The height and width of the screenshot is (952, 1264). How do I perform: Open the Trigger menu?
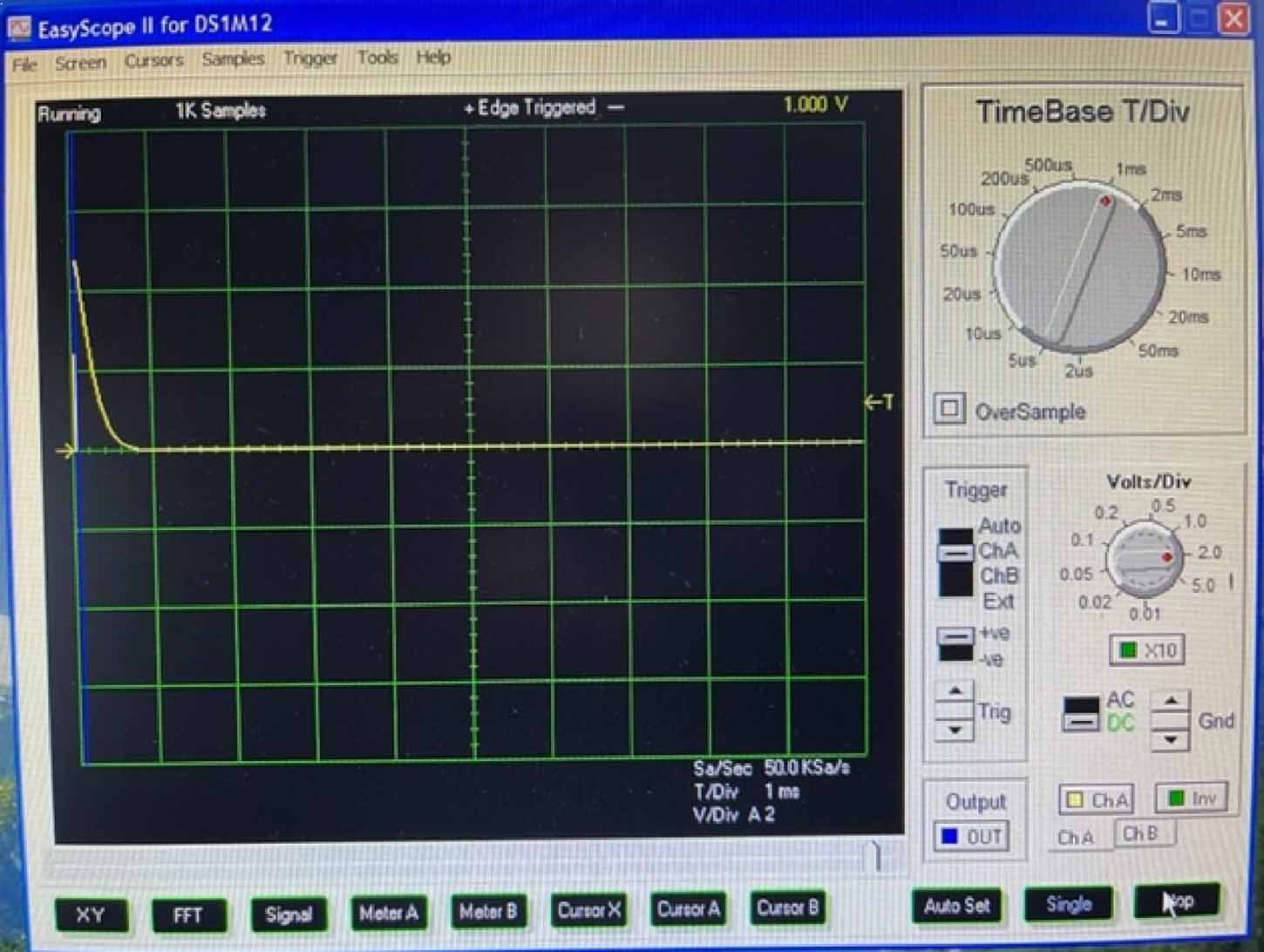309,58
